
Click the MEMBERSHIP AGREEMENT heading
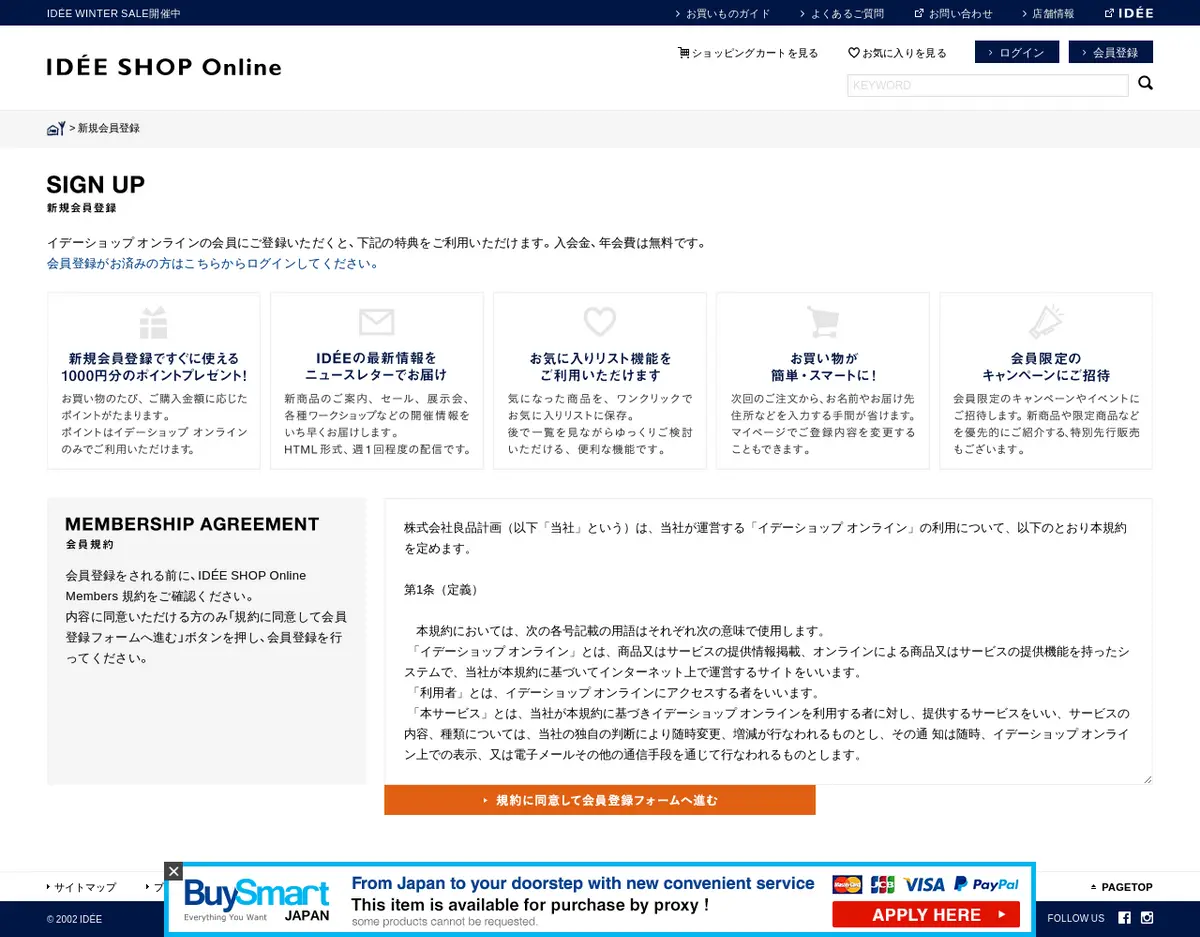192,524
